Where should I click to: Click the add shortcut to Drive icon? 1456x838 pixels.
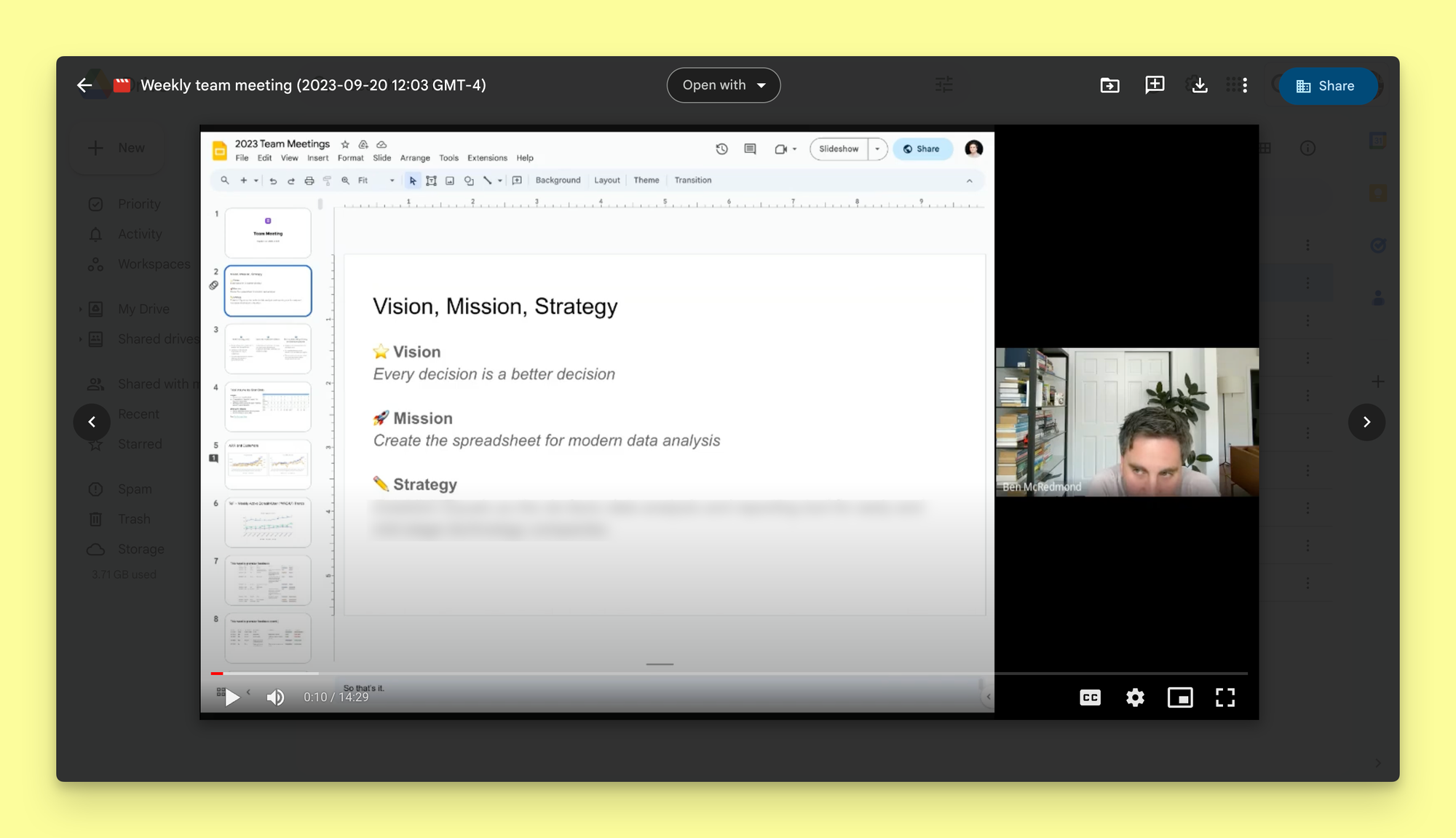point(1109,85)
